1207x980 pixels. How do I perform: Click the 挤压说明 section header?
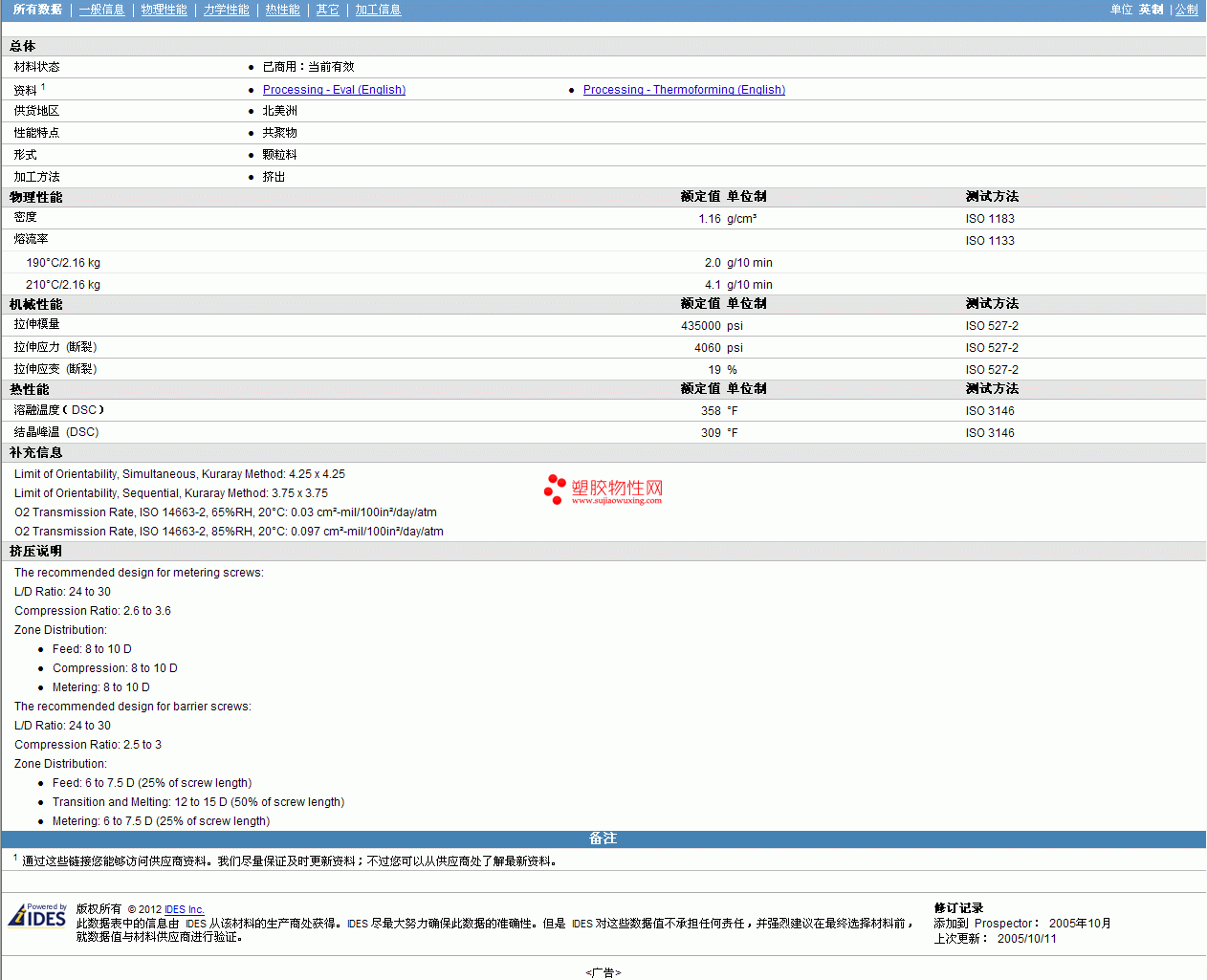[36, 551]
